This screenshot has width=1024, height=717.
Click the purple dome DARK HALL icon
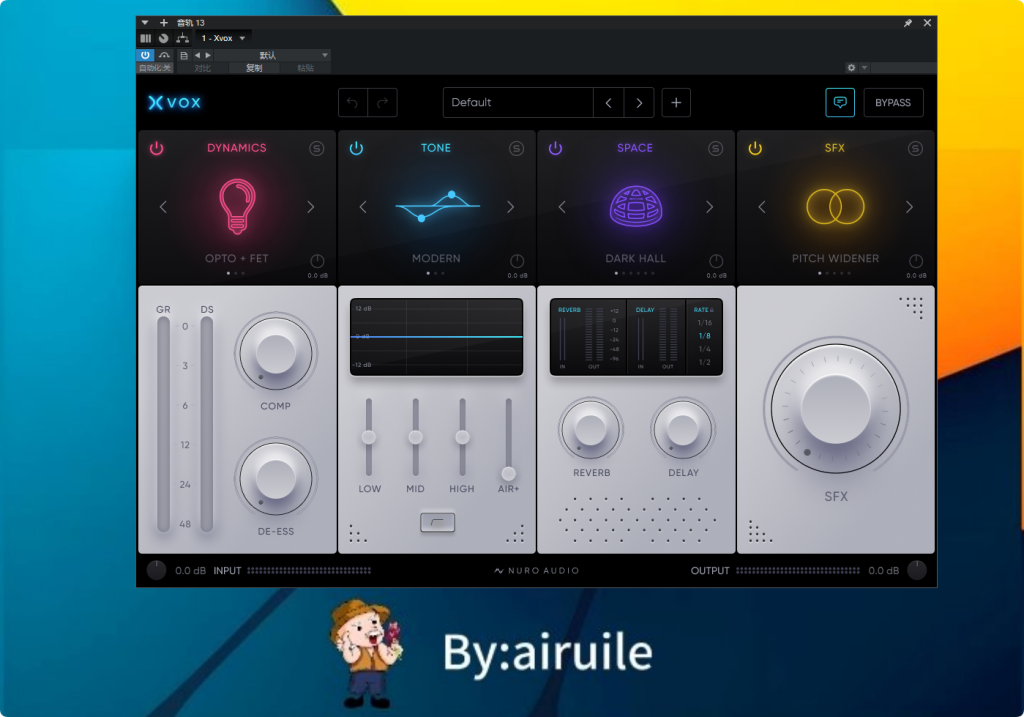click(636, 206)
